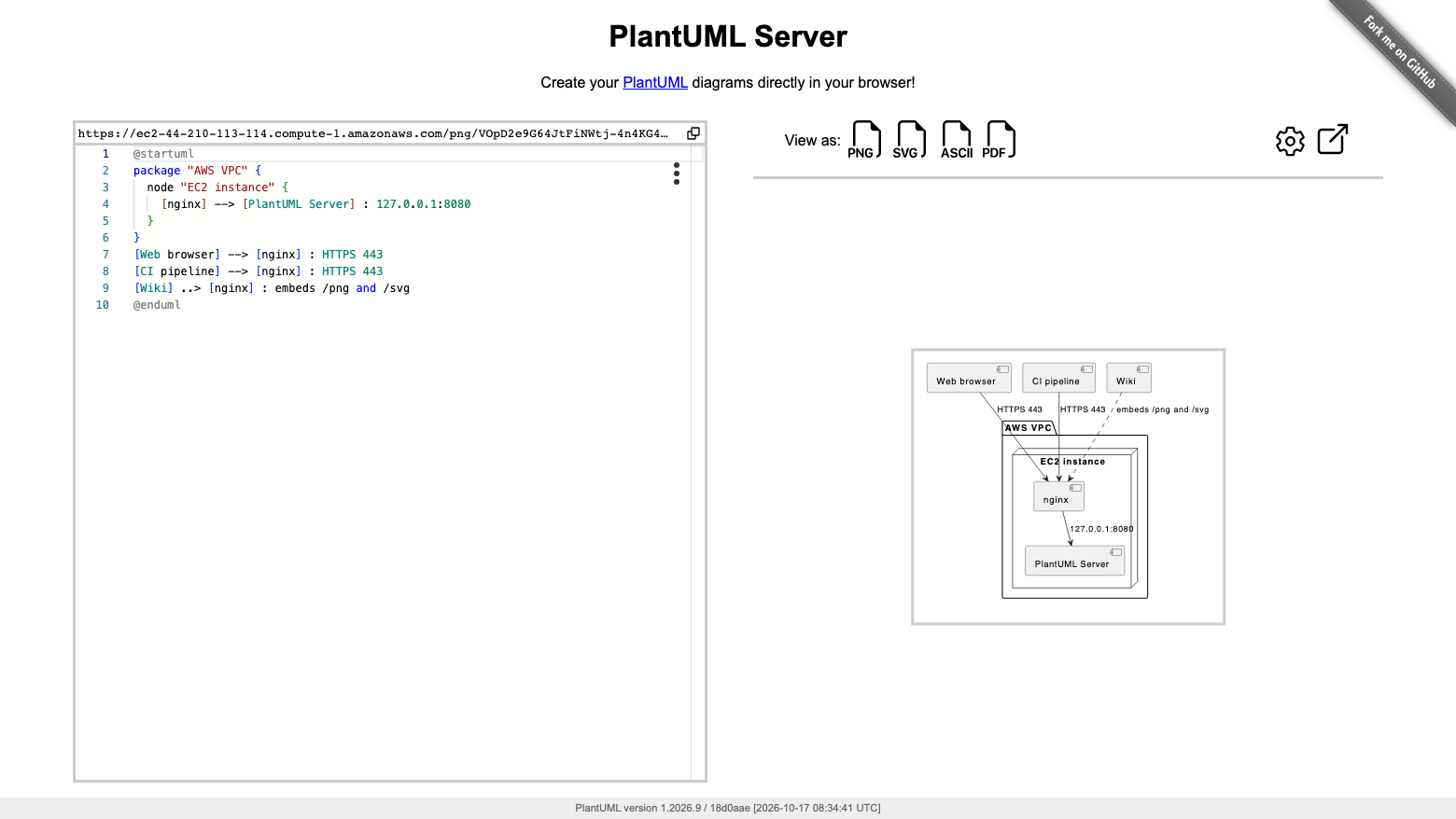Image resolution: width=1456 pixels, height=819 pixels.
Task: Click the [CI pipeline] code line
Action: (259, 271)
